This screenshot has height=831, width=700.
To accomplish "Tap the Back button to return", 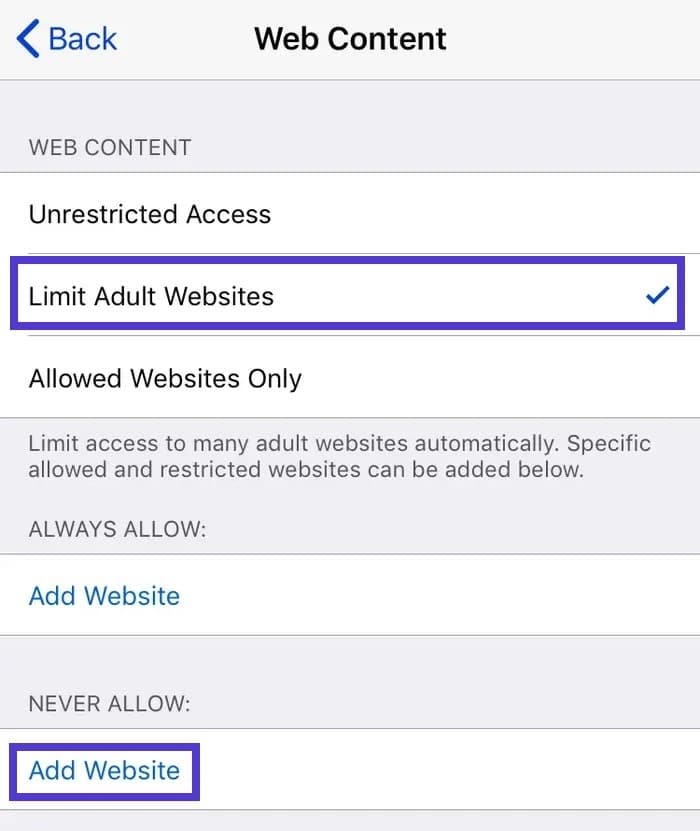I will (x=65, y=38).
